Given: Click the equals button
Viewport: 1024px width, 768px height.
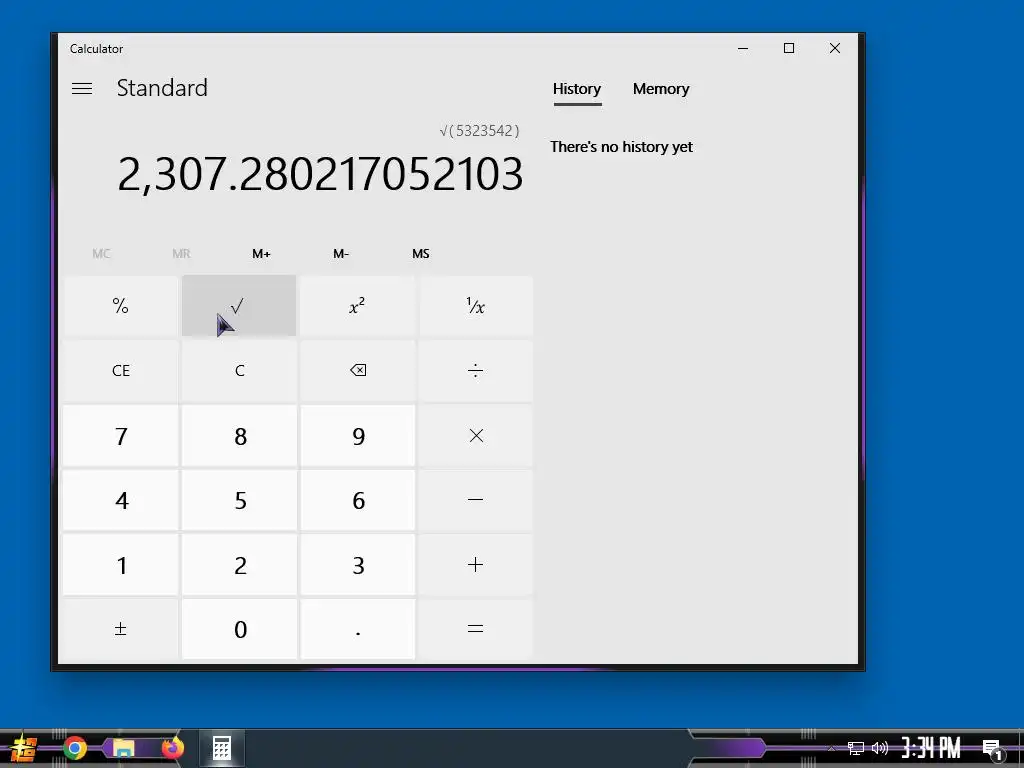Looking at the screenshot, I should coord(475,629).
